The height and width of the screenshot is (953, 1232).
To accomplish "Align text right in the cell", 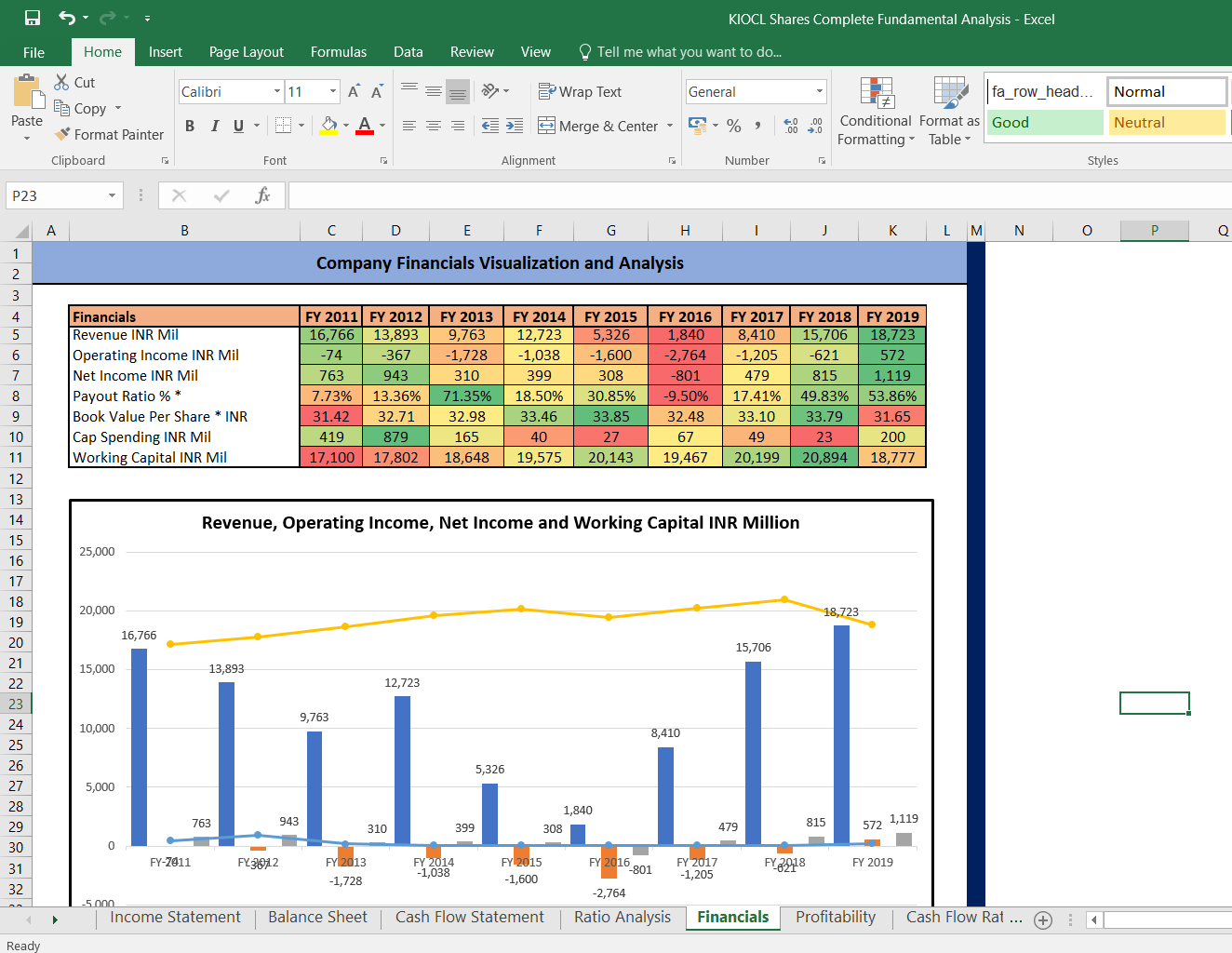I will pos(457,126).
